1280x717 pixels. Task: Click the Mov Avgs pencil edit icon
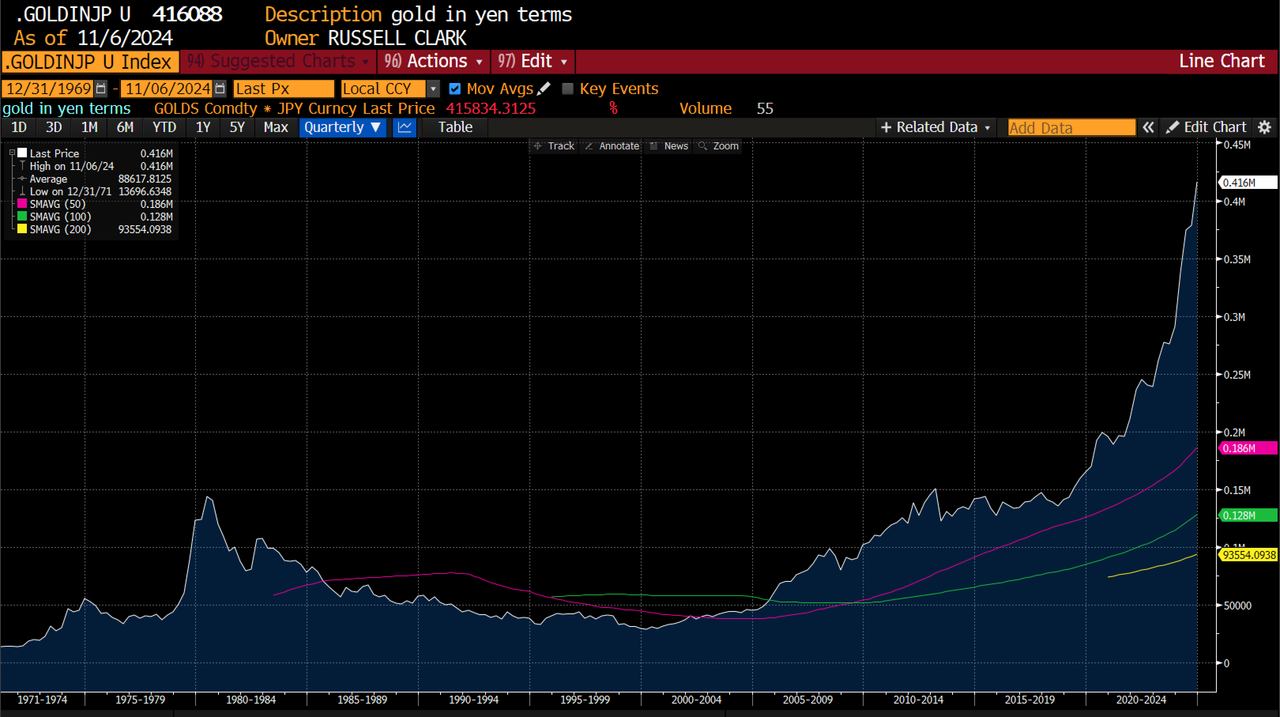pyautogui.click(x=544, y=89)
